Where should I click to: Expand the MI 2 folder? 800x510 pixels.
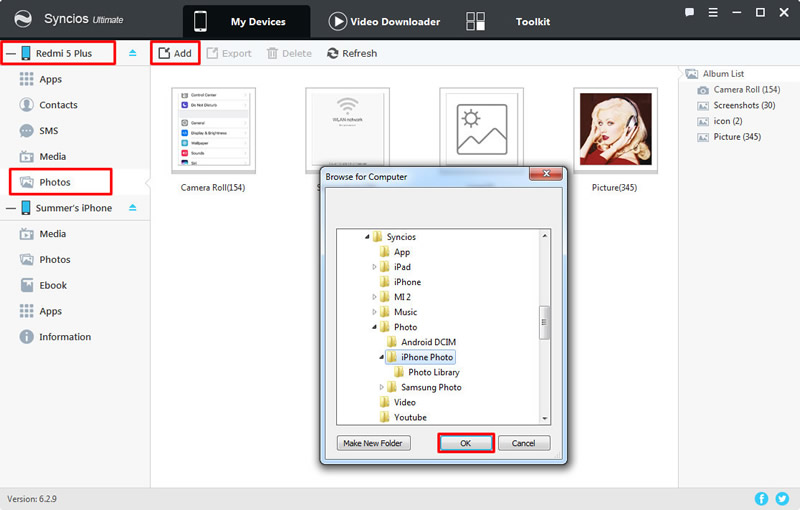[x=374, y=297]
